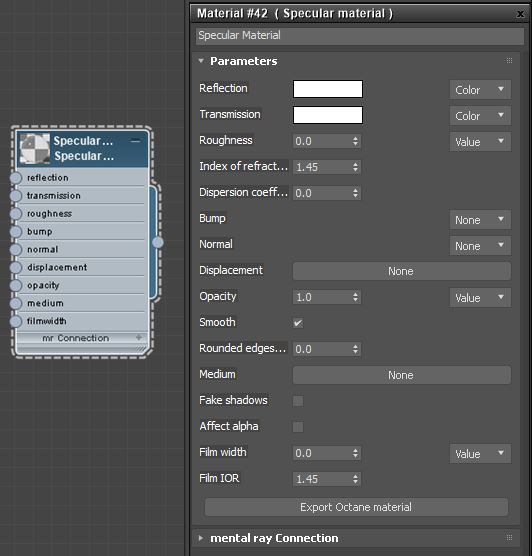
Task: Click the Index of refraction value field
Action: (322, 167)
